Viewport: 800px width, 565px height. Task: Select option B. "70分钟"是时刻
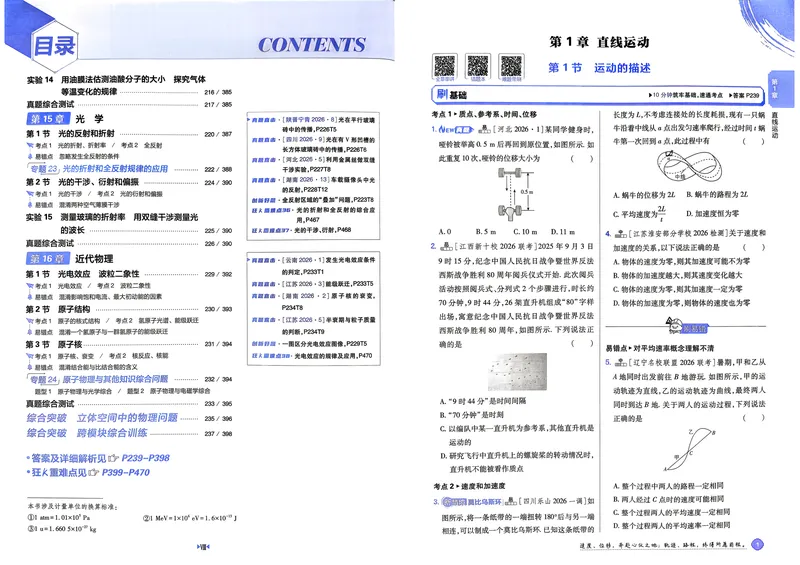coord(471,414)
